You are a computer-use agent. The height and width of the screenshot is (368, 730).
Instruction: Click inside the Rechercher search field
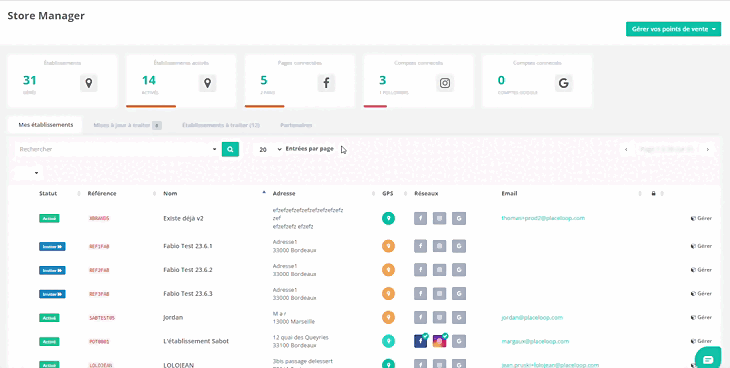pyautogui.click(x=112, y=150)
